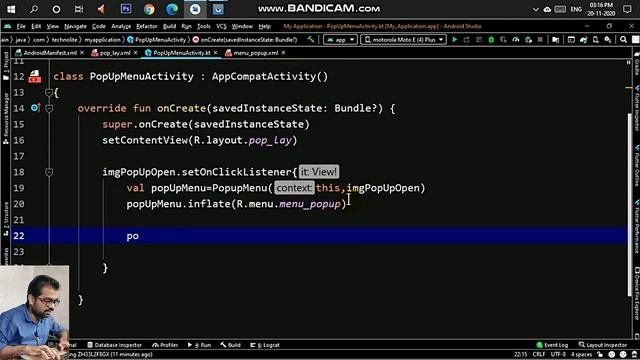The image size is (640, 360).
Task: Open the Logcat tool window
Action: coord(265,345)
